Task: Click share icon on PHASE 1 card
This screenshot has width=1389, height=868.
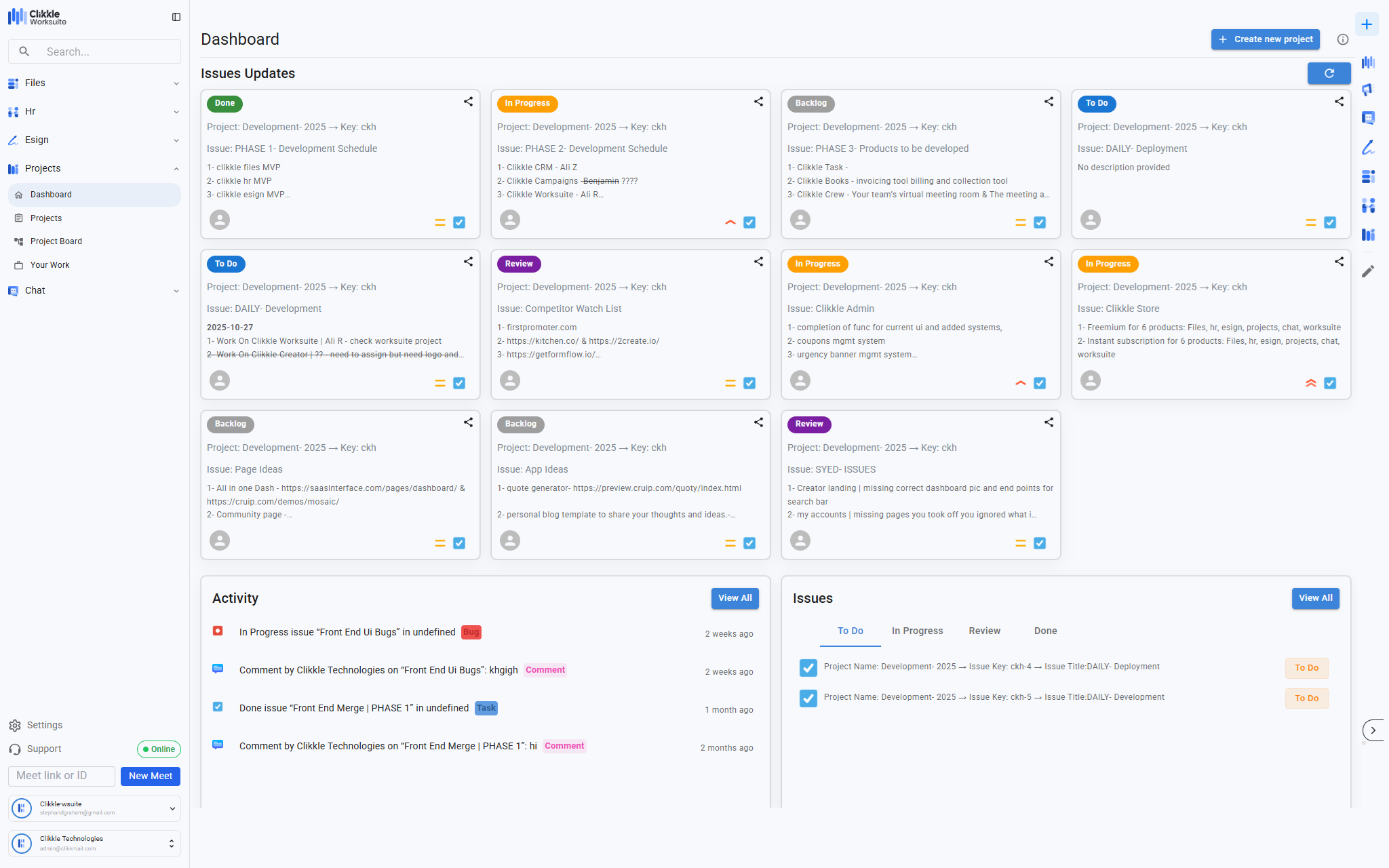Action: [468, 102]
